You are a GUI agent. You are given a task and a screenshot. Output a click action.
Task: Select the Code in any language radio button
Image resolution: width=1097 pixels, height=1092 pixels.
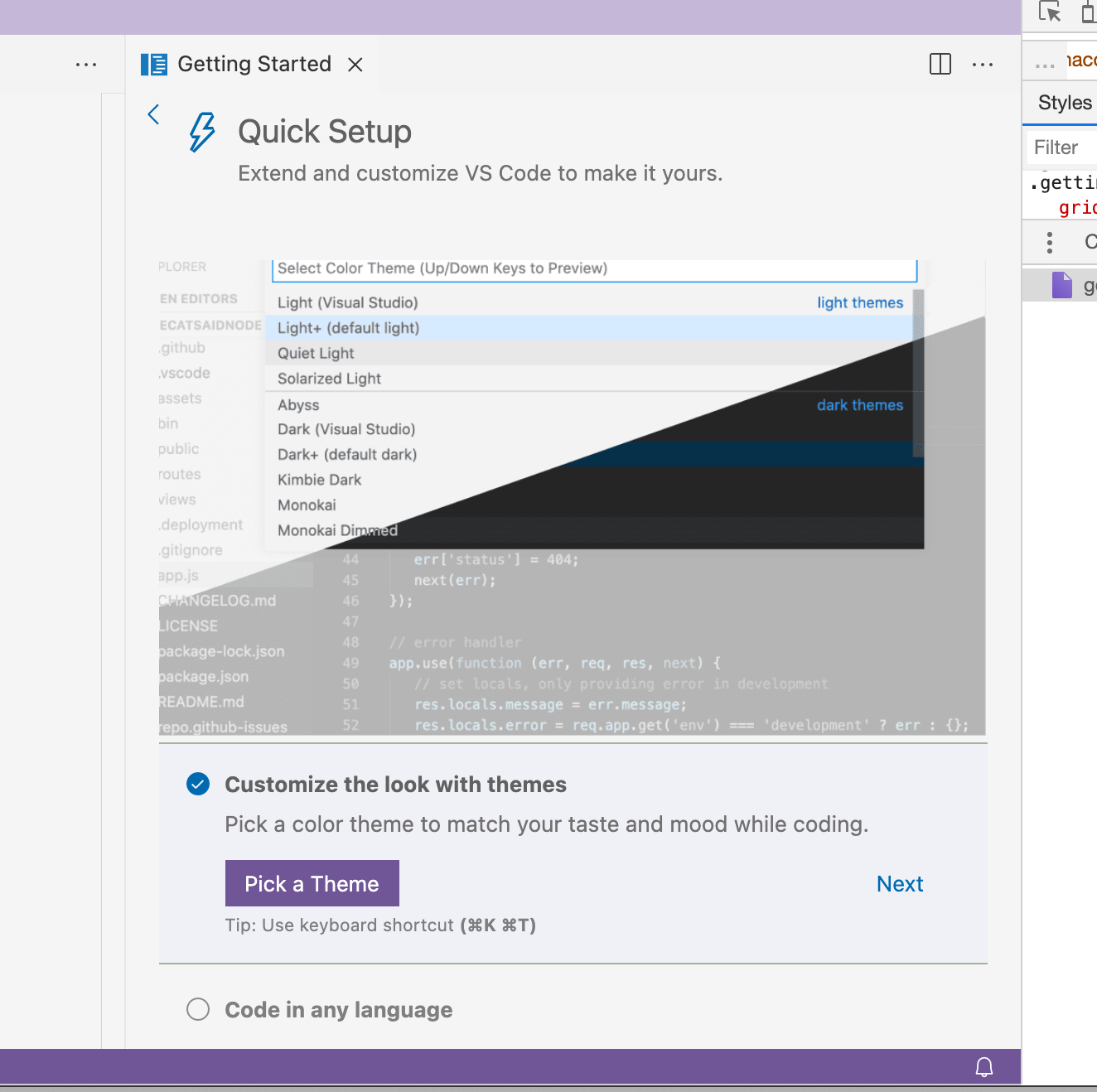198,1009
